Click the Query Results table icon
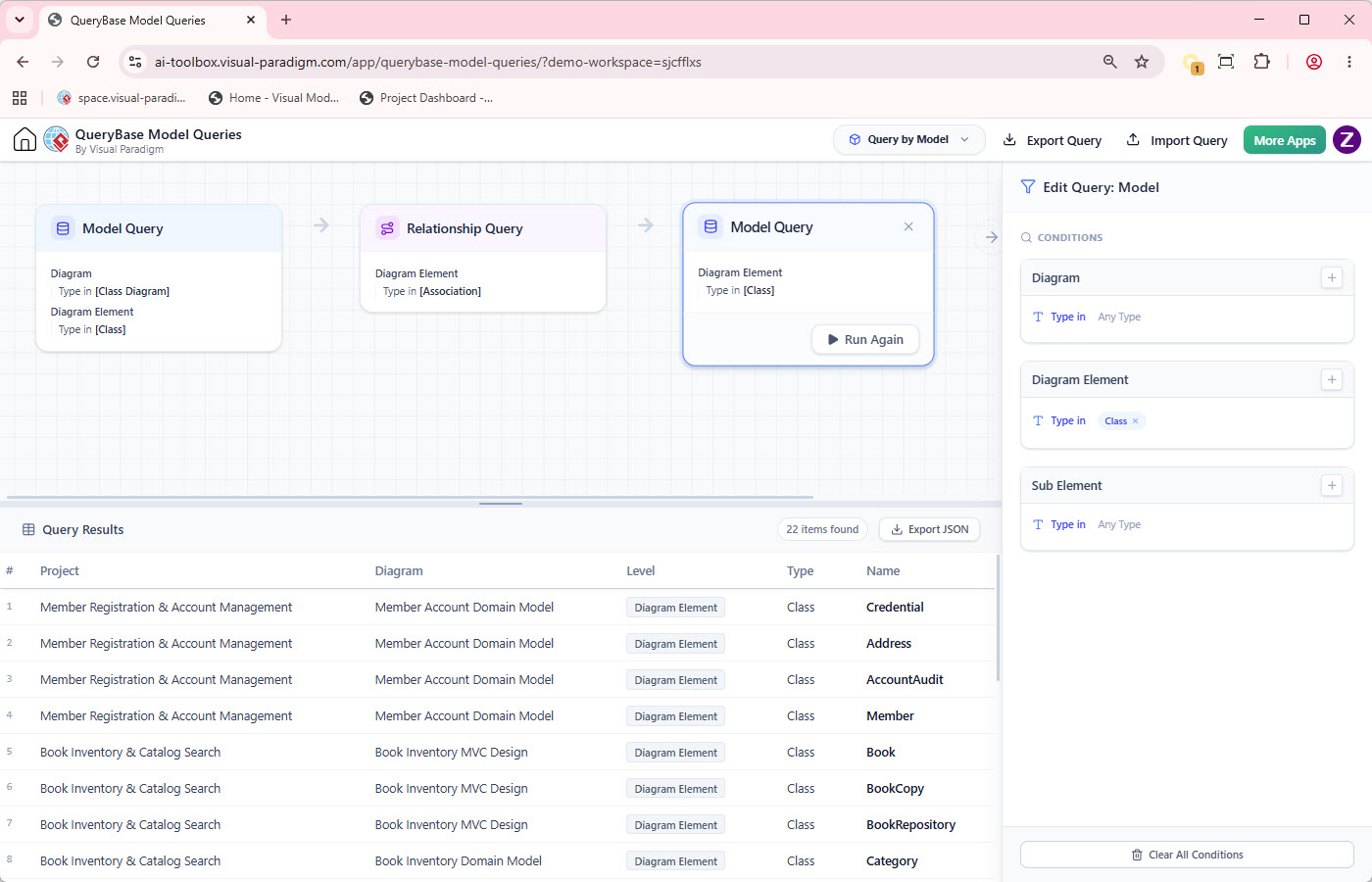1372x882 pixels. click(28, 529)
